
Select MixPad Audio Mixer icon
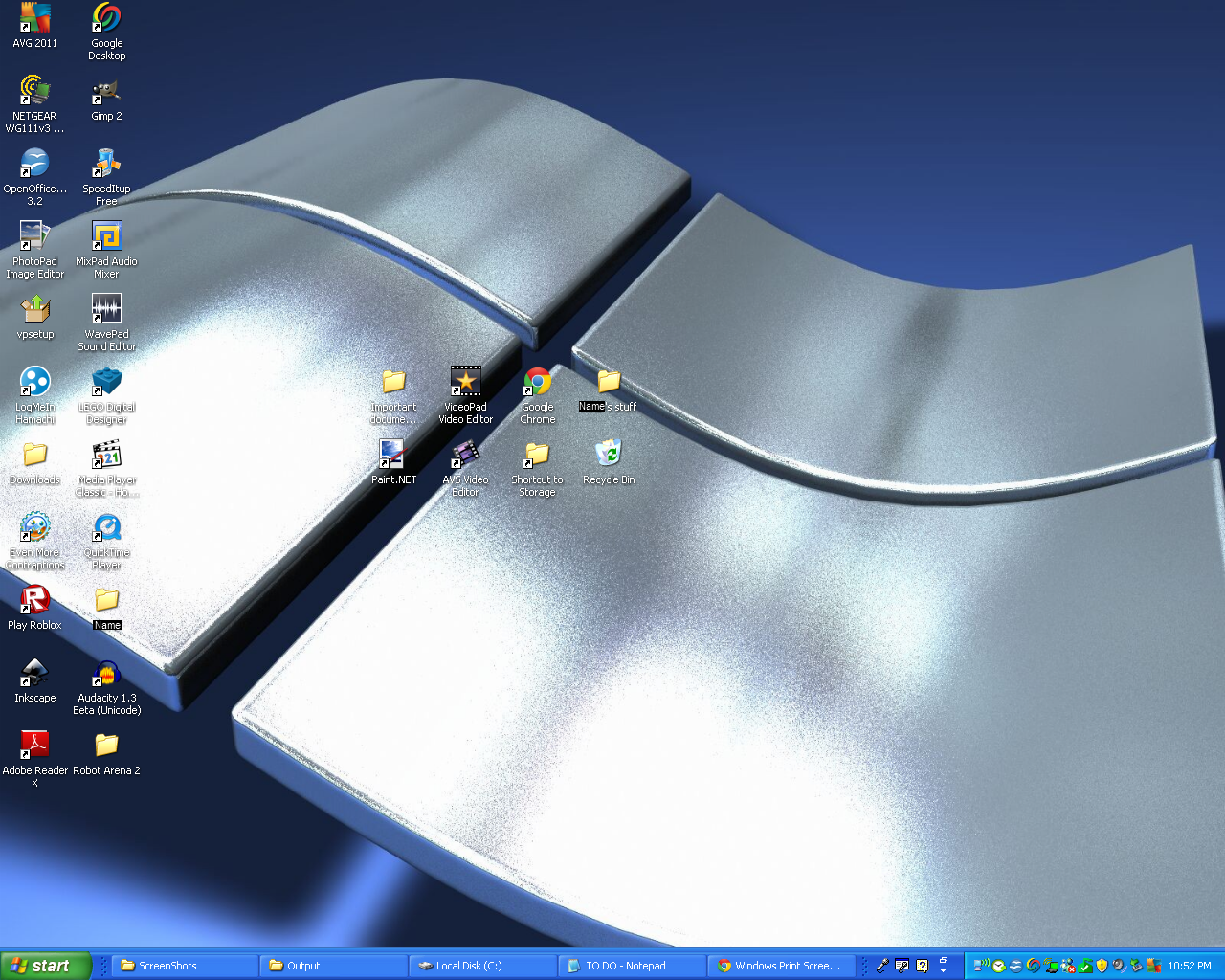(106, 250)
